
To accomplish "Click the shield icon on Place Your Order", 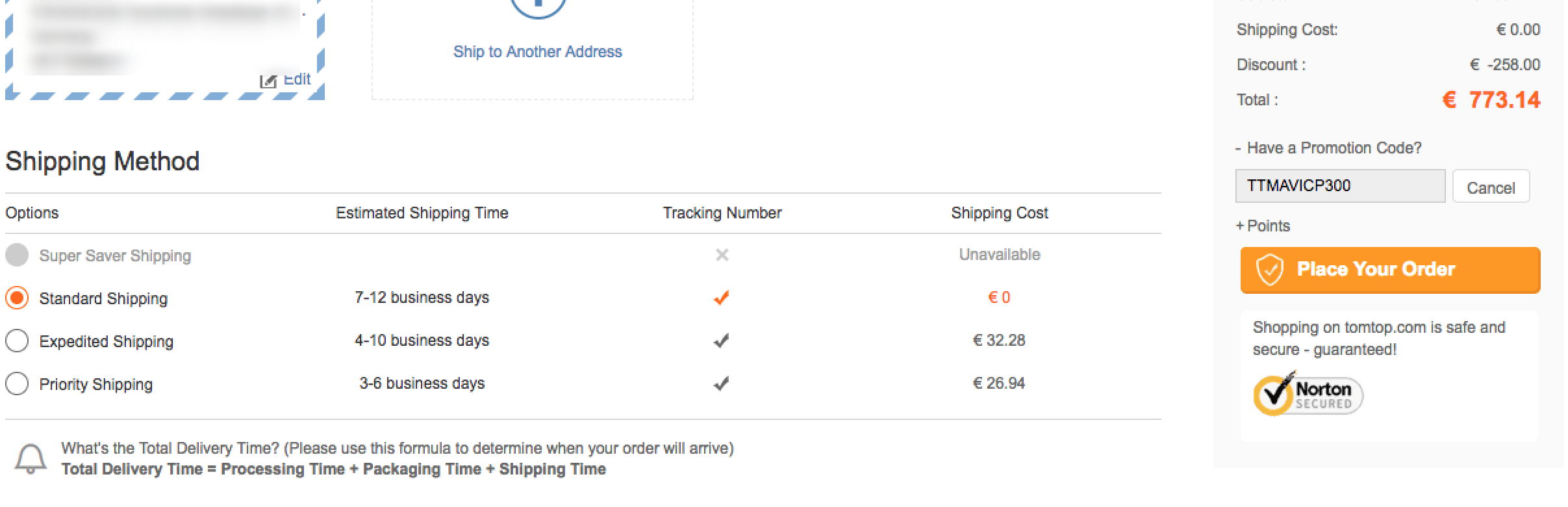I will [x=1269, y=270].
